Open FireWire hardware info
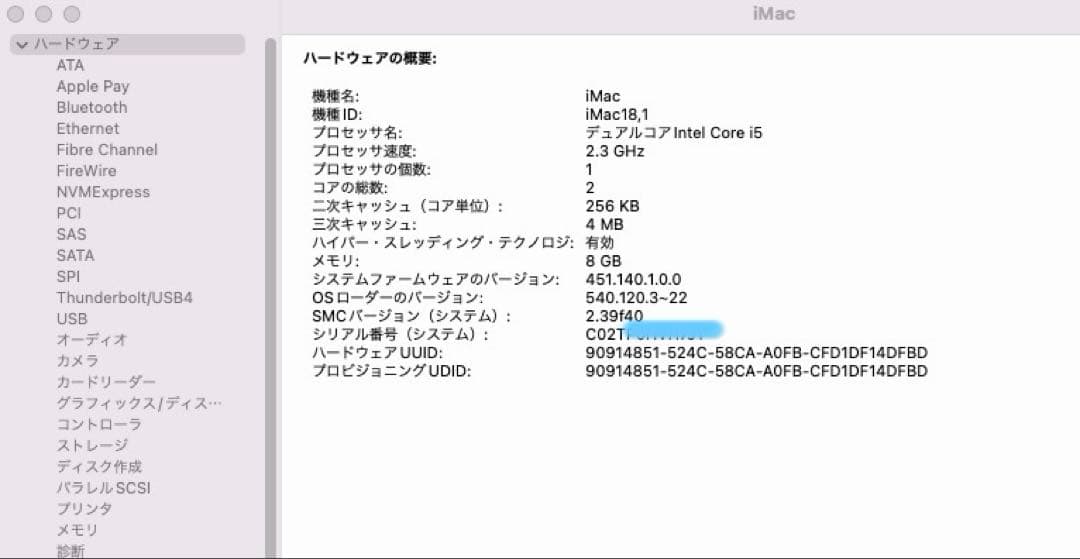Viewport: 1080px width, 559px height. (86, 171)
